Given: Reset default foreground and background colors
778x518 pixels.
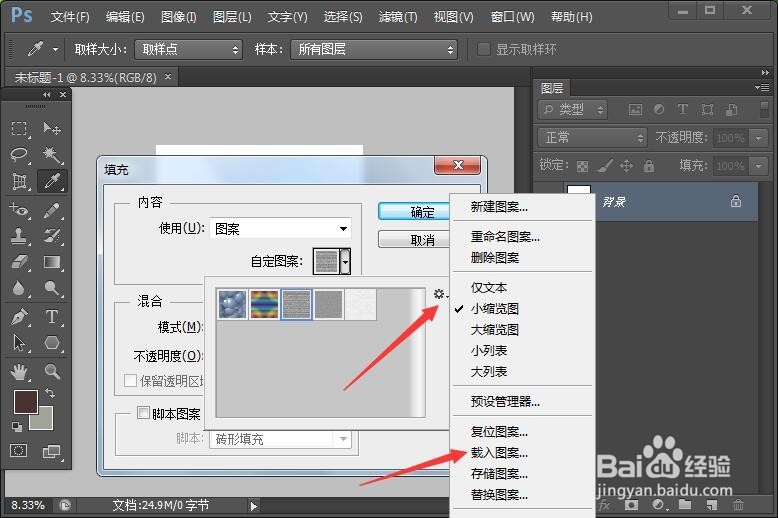Looking at the screenshot, I should [16, 427].
